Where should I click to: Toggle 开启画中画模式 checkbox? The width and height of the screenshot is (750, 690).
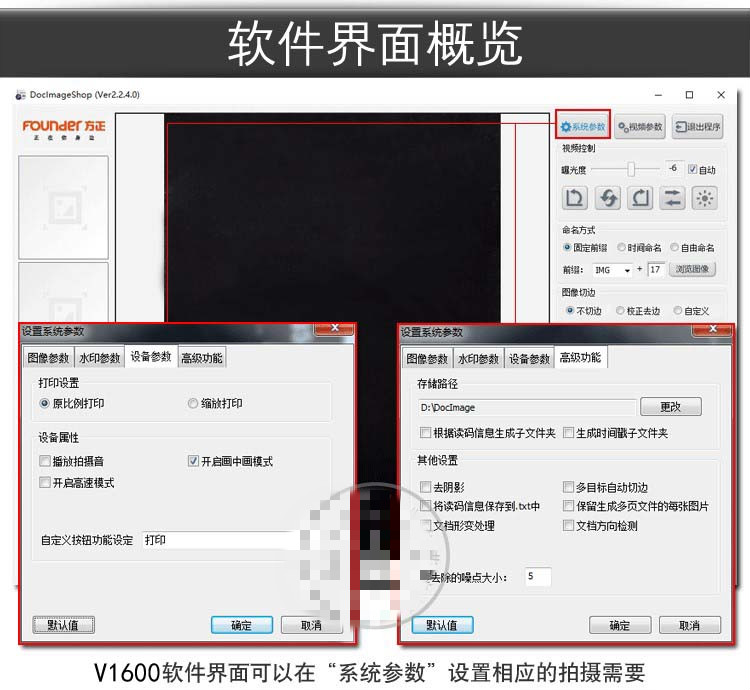tap(193, 461)
